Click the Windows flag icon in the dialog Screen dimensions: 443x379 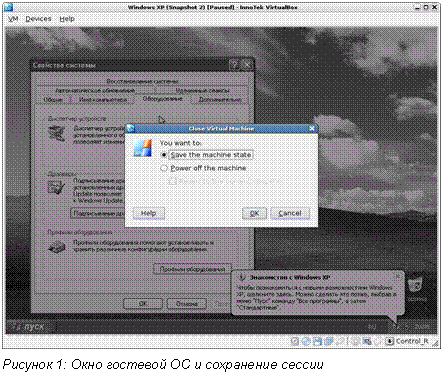coord(143,148)
